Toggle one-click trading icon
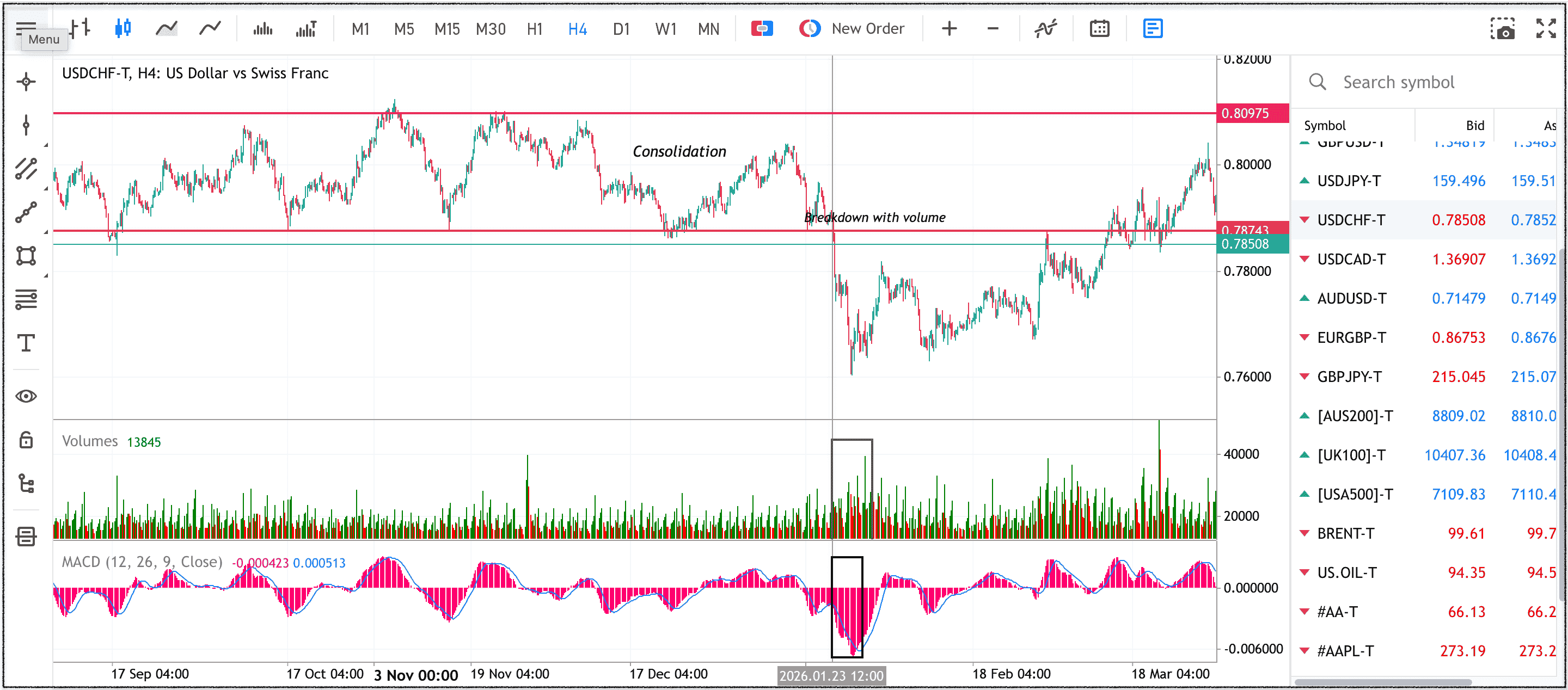Viewport: 1568px width, 690px height. (x=762, y=28)
